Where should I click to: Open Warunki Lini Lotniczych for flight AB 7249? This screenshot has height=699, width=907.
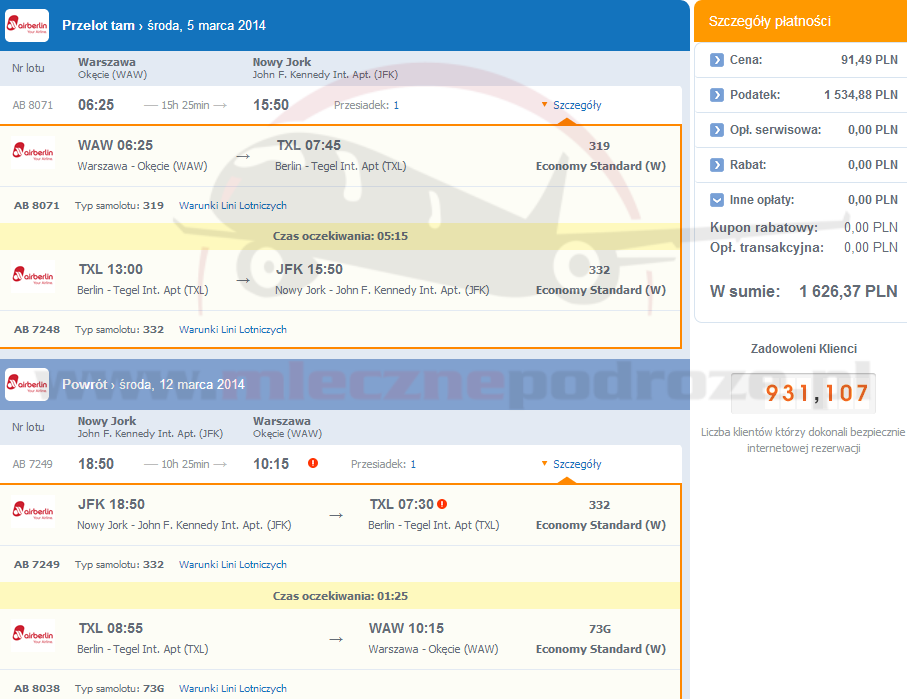click(232, 564)
